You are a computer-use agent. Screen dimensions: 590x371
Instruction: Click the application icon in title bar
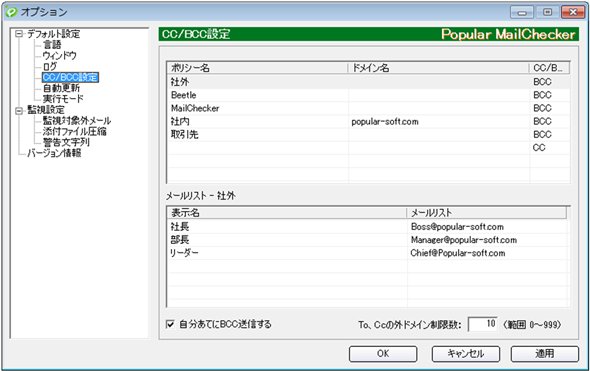coord(11,12)
